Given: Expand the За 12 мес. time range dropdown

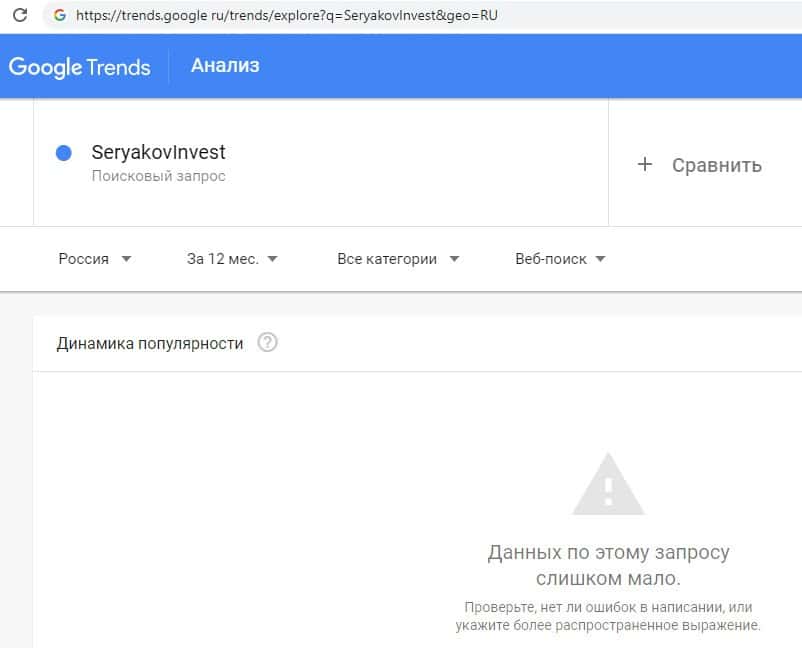Looking at the screenshot, I should (x=232, y=259).
